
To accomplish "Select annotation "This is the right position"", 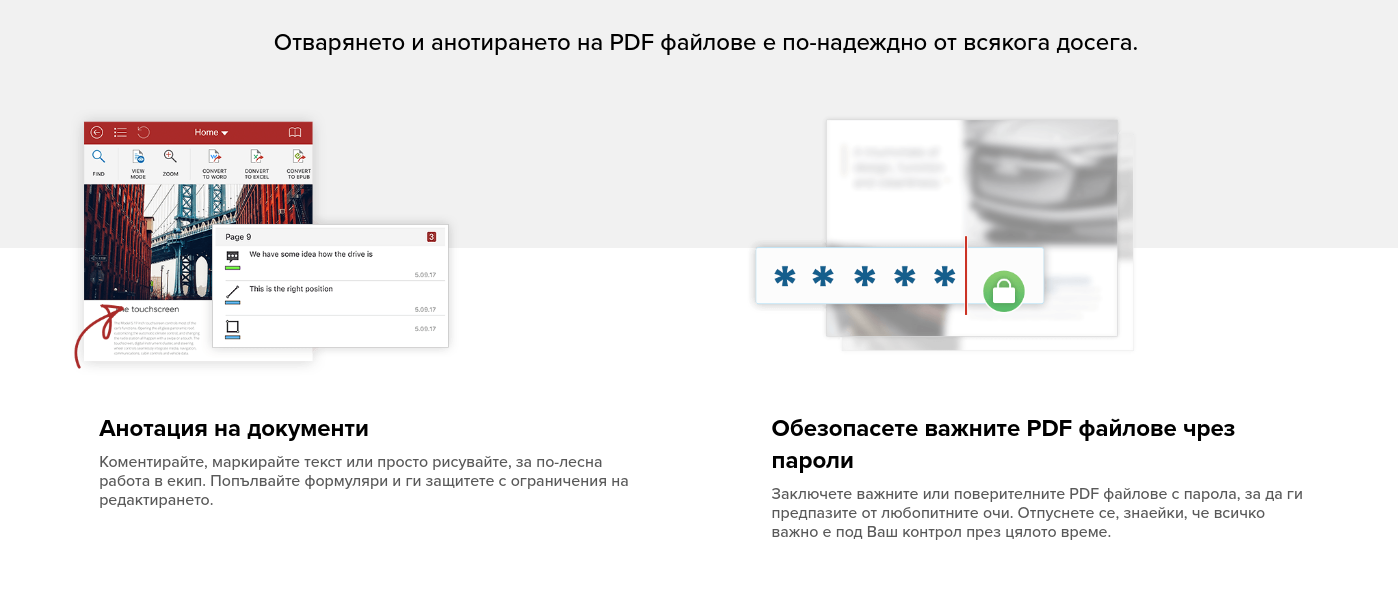I will point(291,289).
